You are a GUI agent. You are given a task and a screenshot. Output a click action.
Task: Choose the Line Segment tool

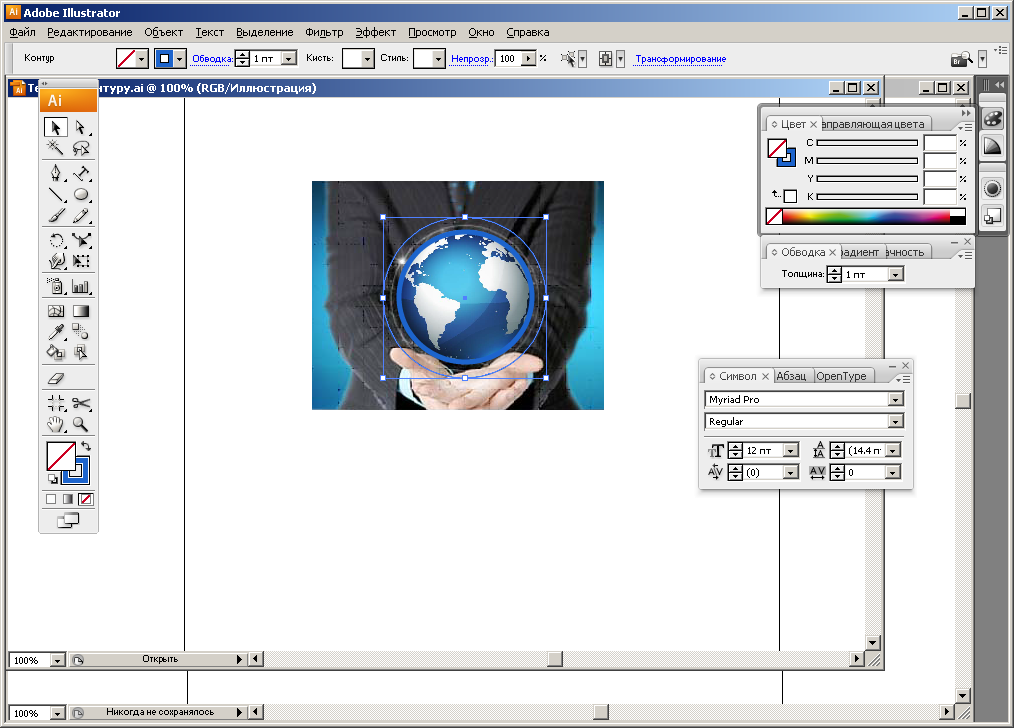(x=56, y=194)
